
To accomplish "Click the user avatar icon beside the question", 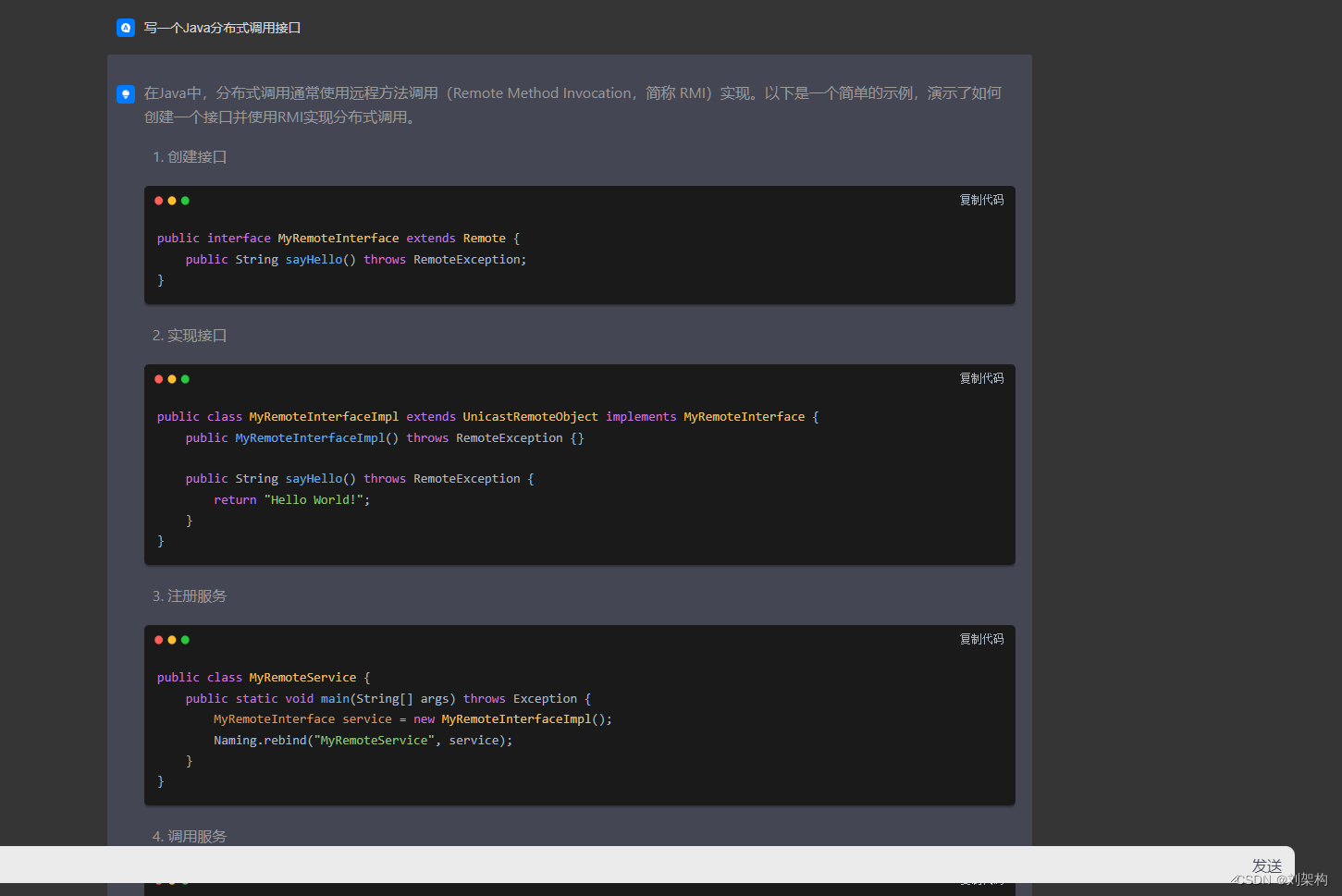I will [126, 28].
